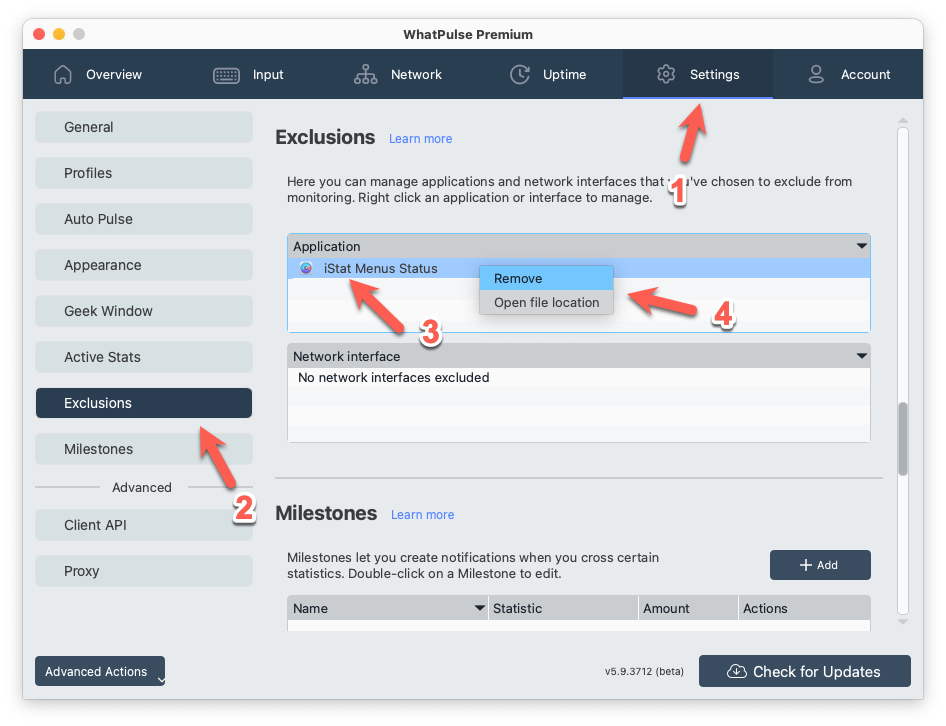Switch to the Input tab

click(x=248, y=74)
